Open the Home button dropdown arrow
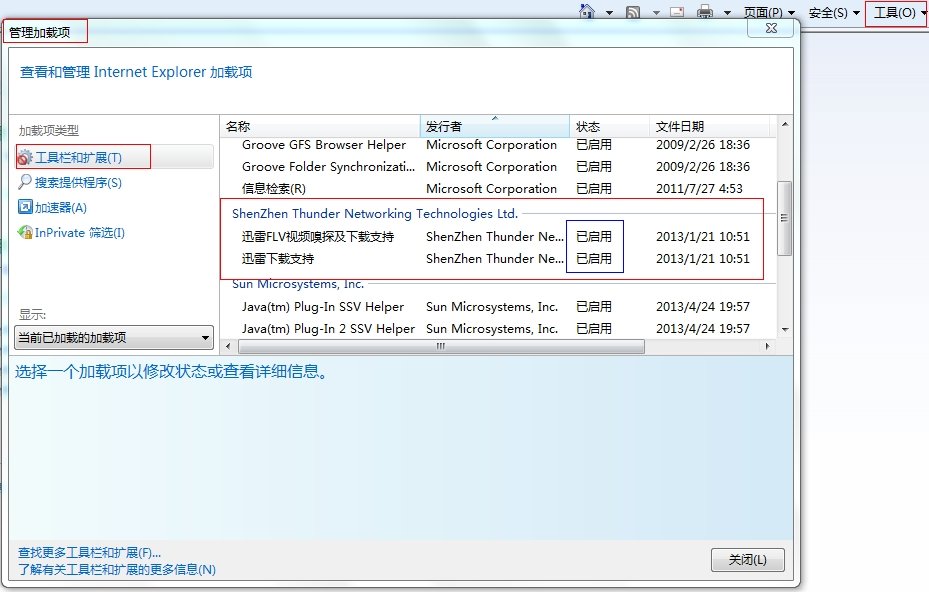Image resolution: width=929 pixels, height=592 pixels. [x=607, y=13]
